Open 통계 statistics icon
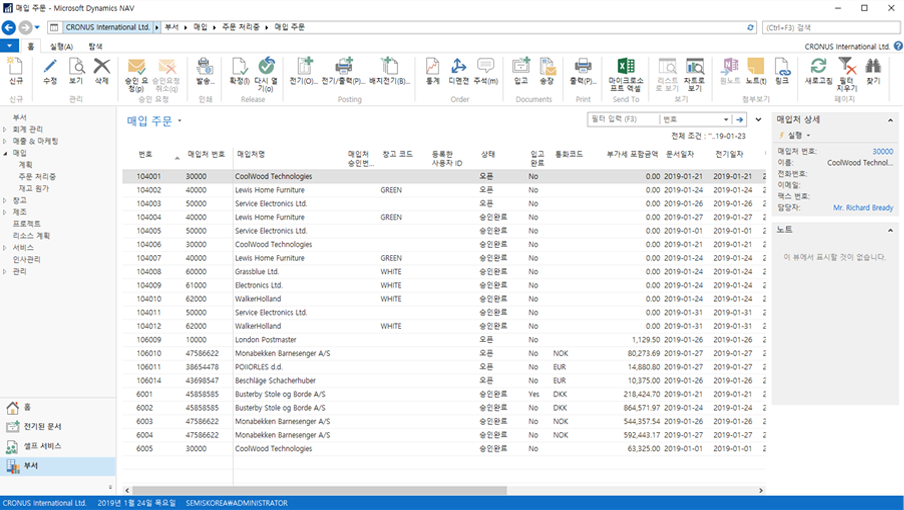Viewport: 904px width, 510px height. pos(432,71)
